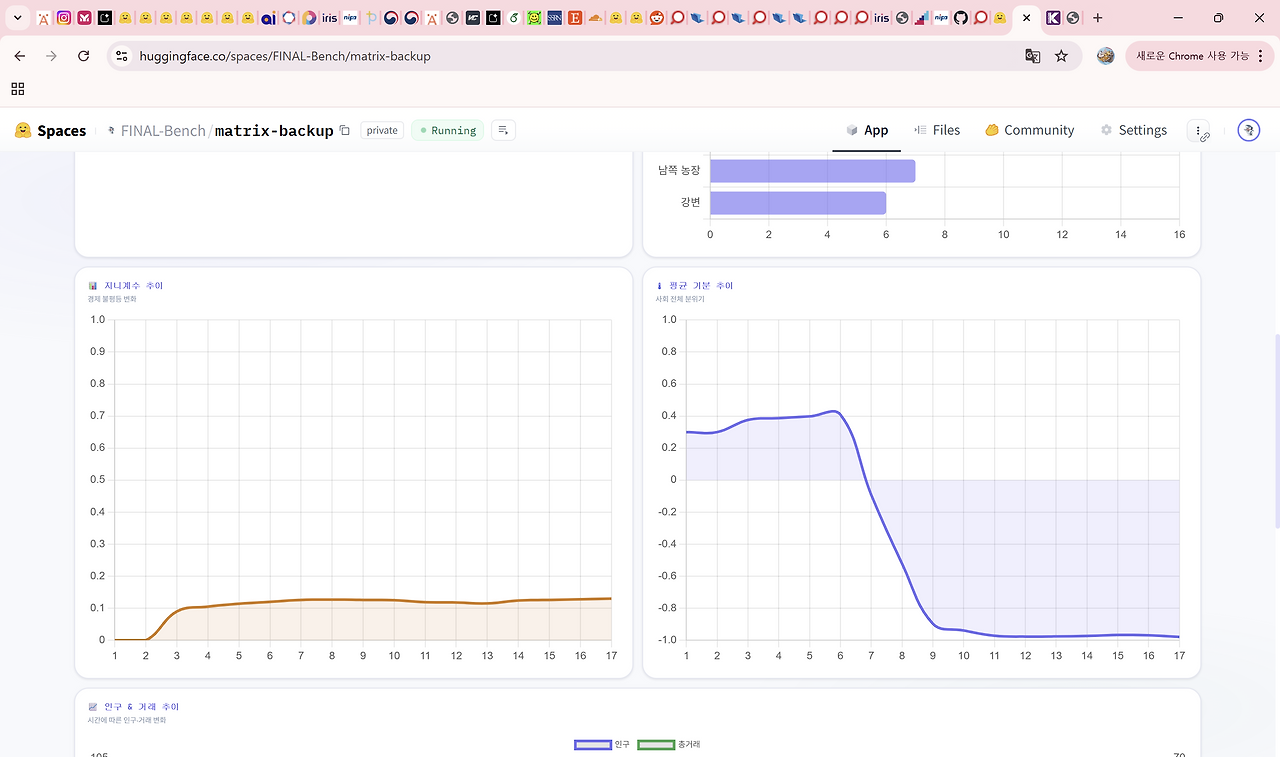
Task: Switch to the blue 'ai' favicon tab
Action: click(x=268, y=18)
